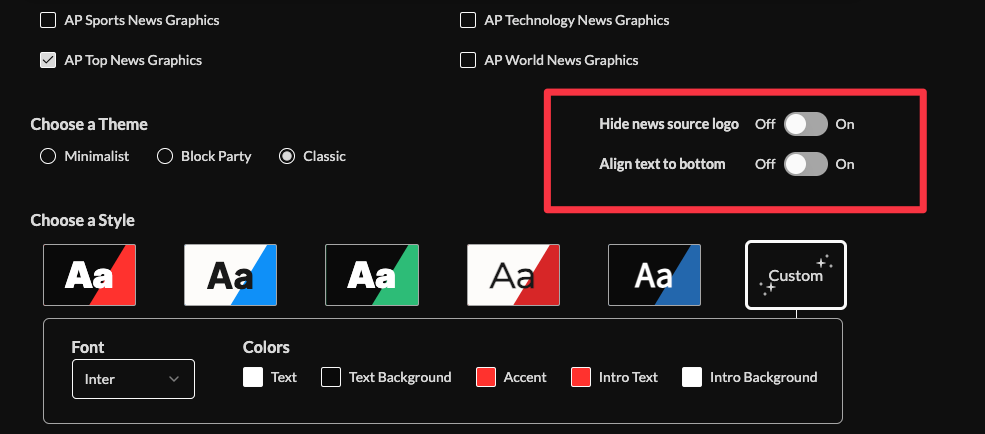Select the white and red thin-font style
The height and width of the screenshot is (434, 985).
pyautogui.click(x=513, y=275)
